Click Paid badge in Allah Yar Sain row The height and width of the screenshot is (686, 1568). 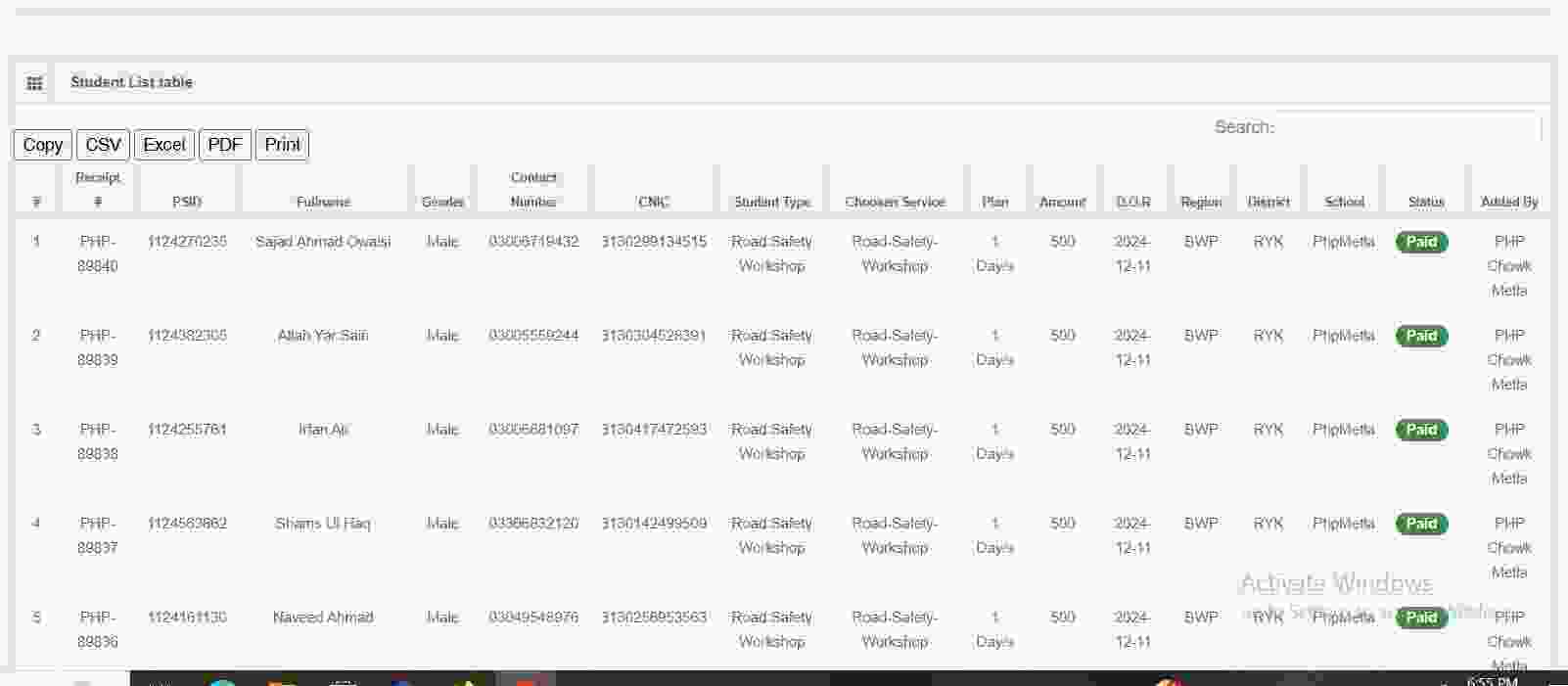coord(1421,336)
